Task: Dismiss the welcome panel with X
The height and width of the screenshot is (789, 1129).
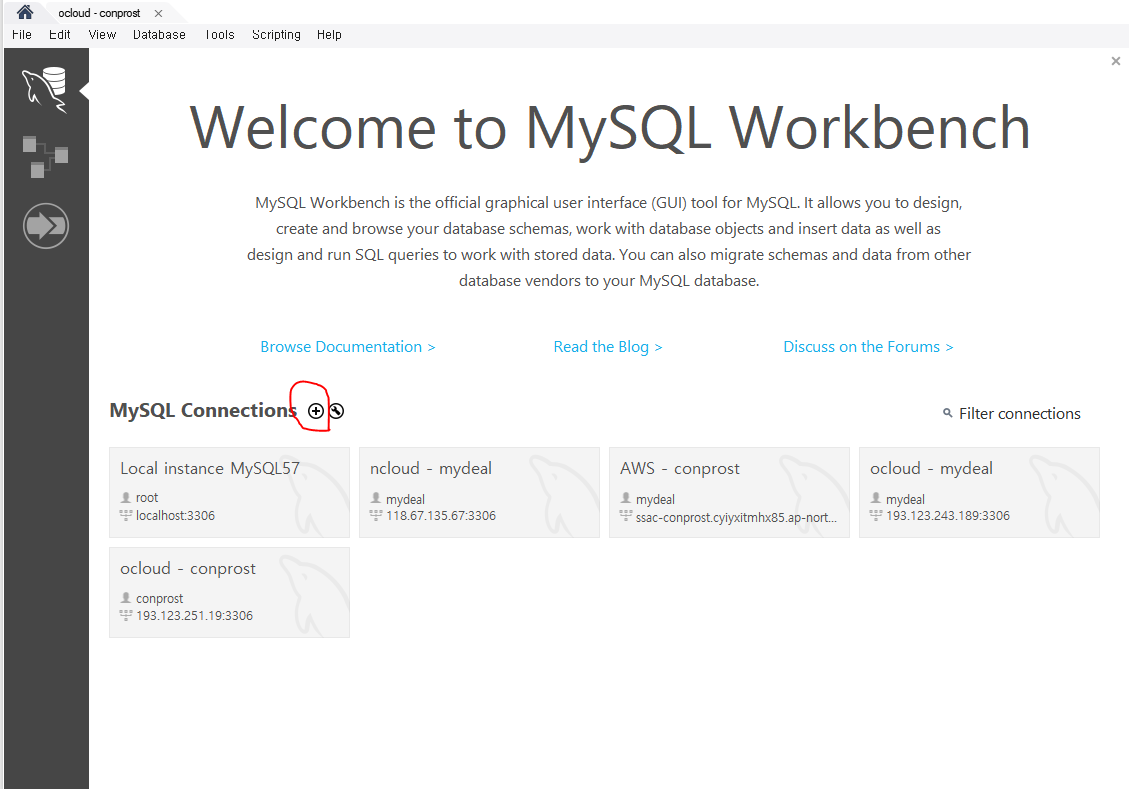Action: [x=1116, y=61]
